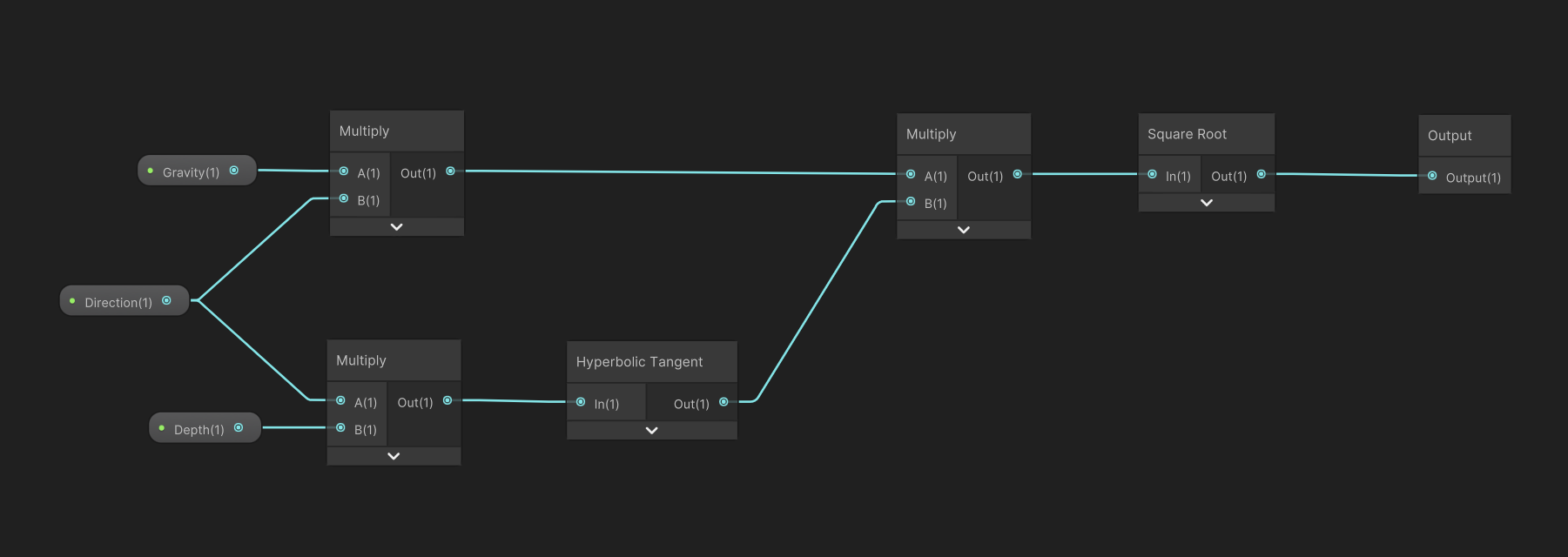The image size is (1568, 557).
Task: Expand the Hyperbolic Tangent node preview
Action: point(651,431)
